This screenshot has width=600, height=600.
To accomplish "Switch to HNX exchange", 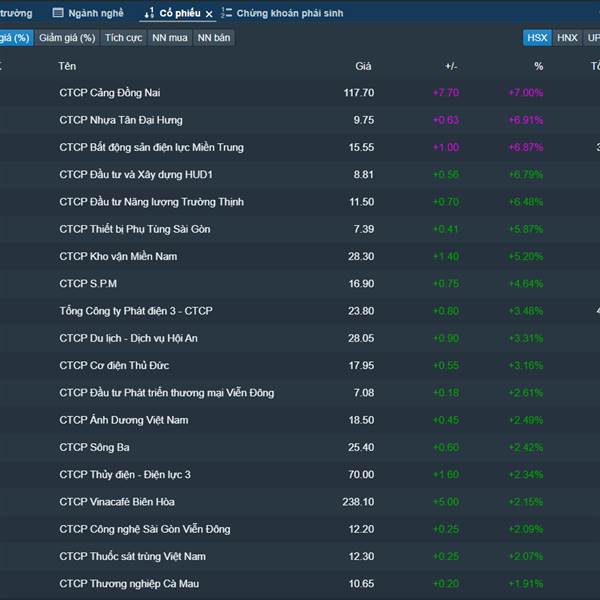I will click(567, 38).
